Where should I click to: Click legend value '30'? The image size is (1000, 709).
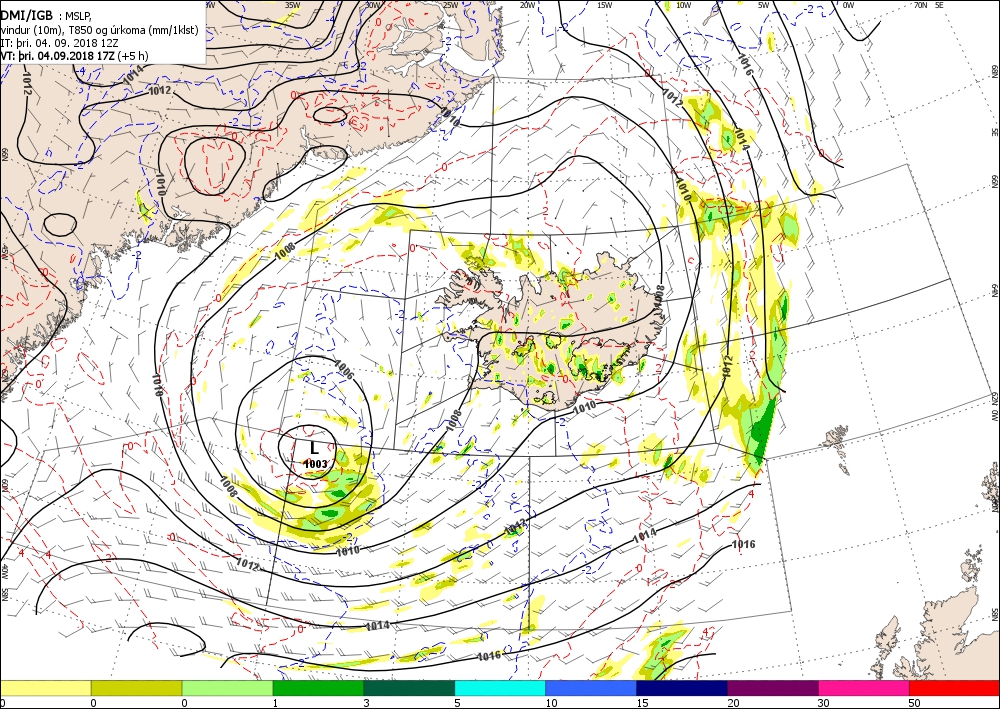click(x=823, y=703)
